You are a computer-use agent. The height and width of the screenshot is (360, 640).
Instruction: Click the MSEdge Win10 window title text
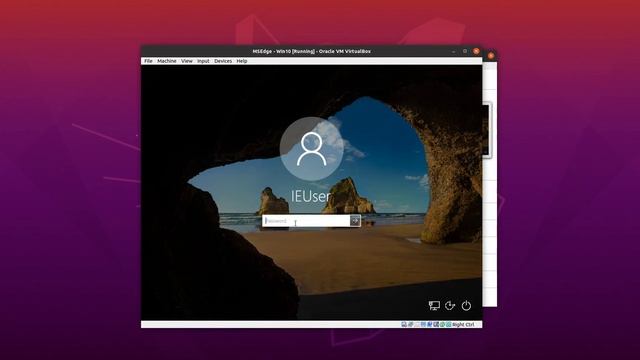(x=311, y=51)
